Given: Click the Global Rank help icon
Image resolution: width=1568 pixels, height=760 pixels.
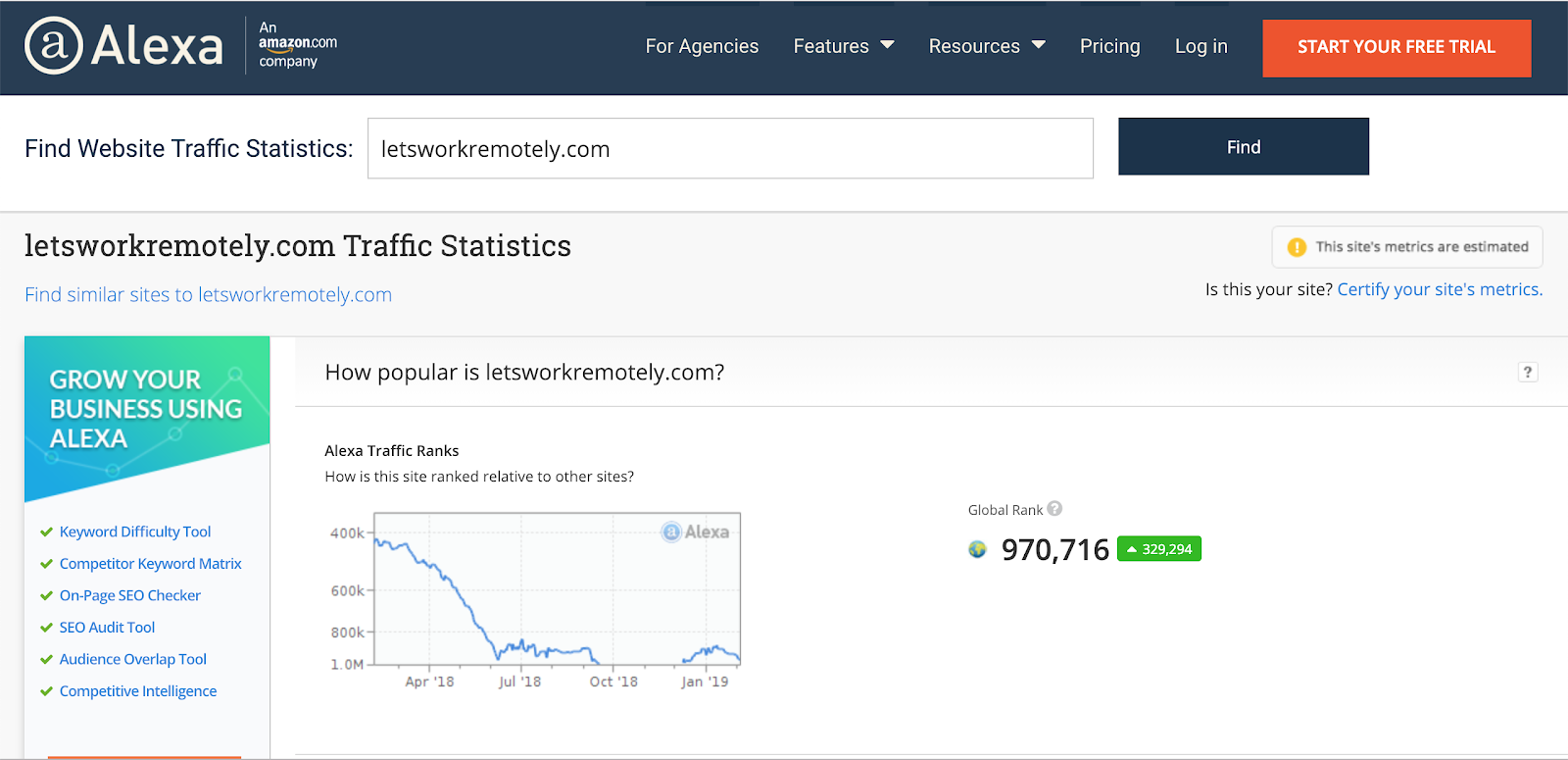Looking at the screenshot, I should click(1054, 509).
